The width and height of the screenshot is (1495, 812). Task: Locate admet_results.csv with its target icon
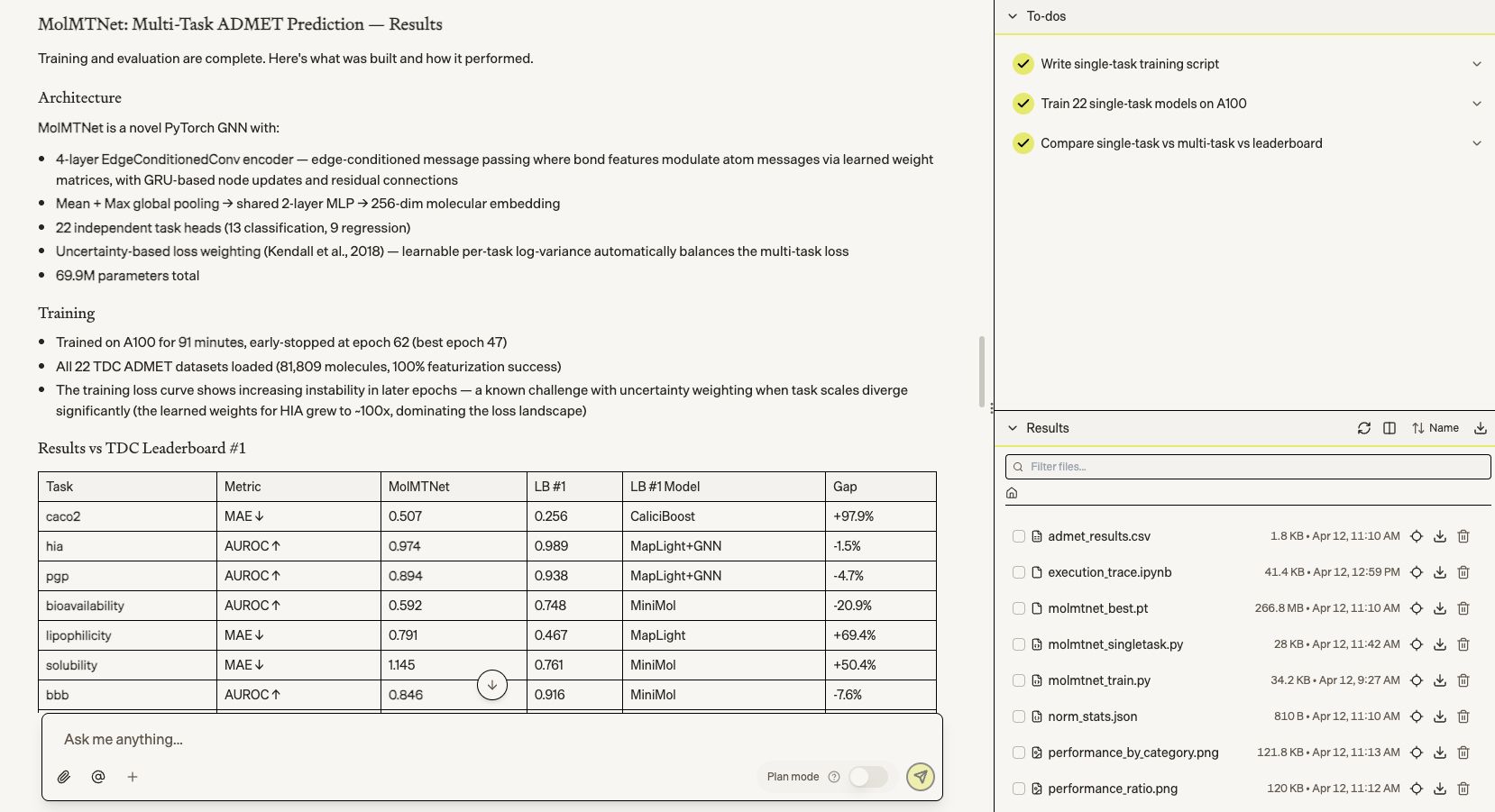tap(1417, 536)
